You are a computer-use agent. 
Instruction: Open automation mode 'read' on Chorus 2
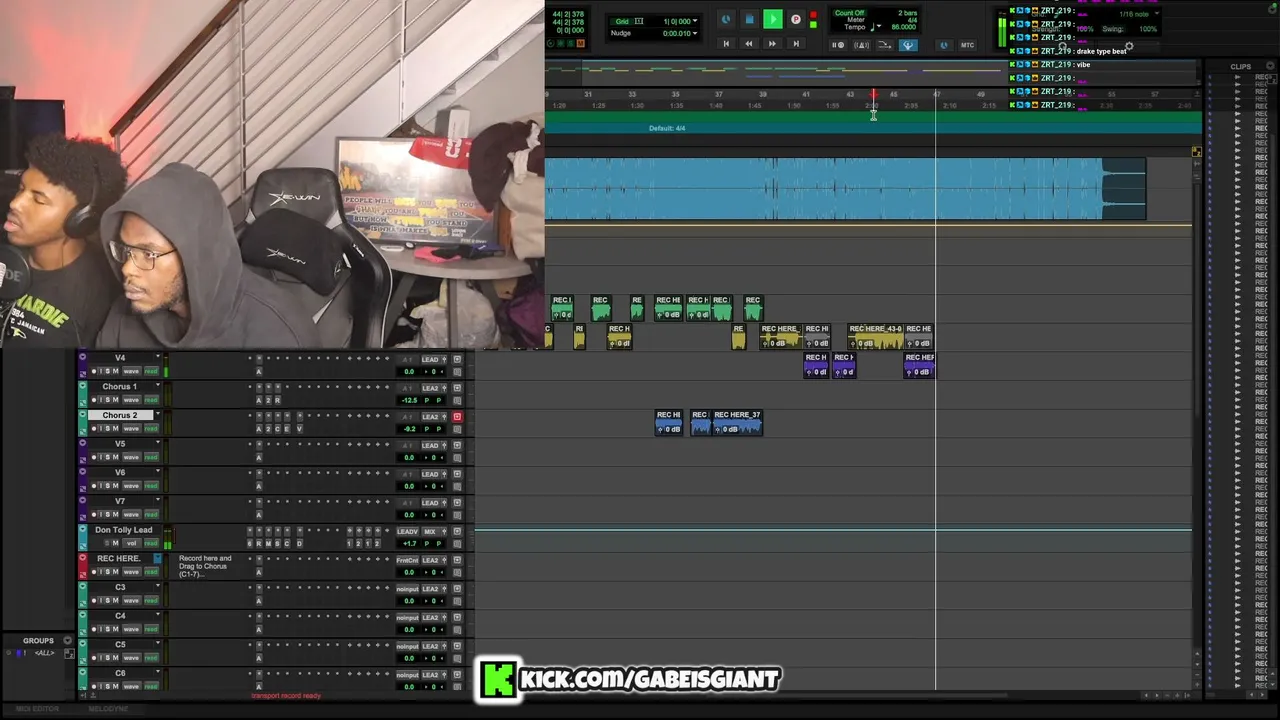click(151, 429)
